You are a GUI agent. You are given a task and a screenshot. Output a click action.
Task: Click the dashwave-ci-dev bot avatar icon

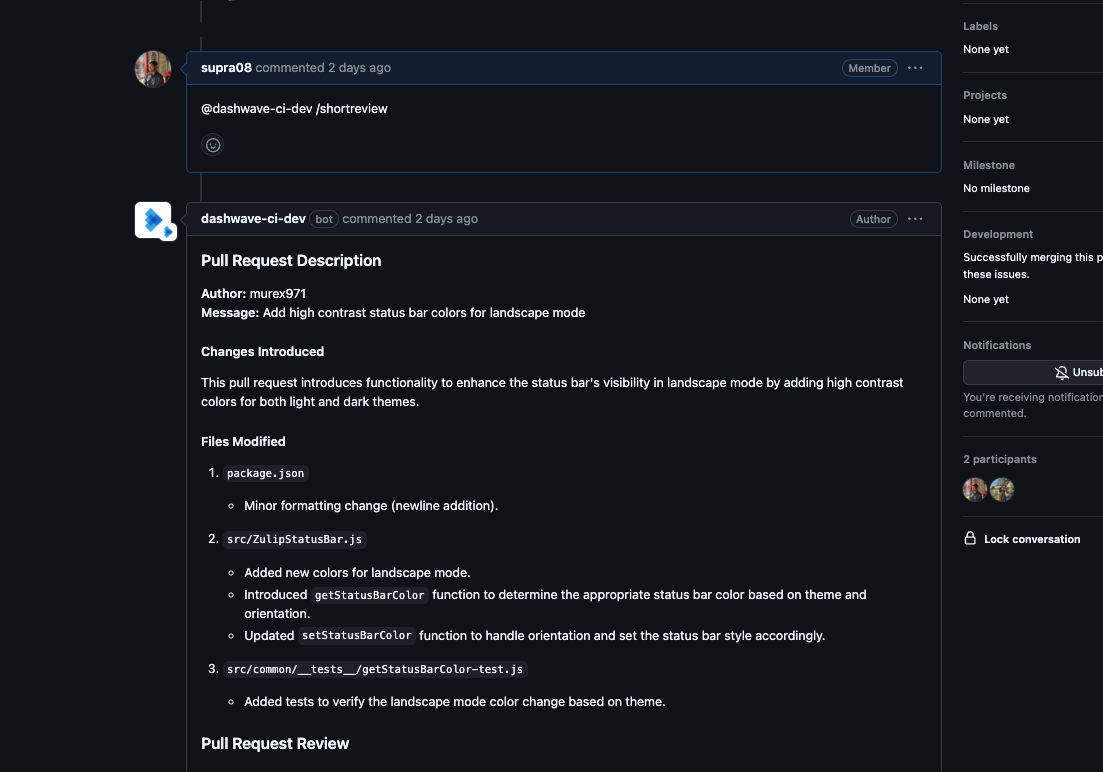pos(154,220)
